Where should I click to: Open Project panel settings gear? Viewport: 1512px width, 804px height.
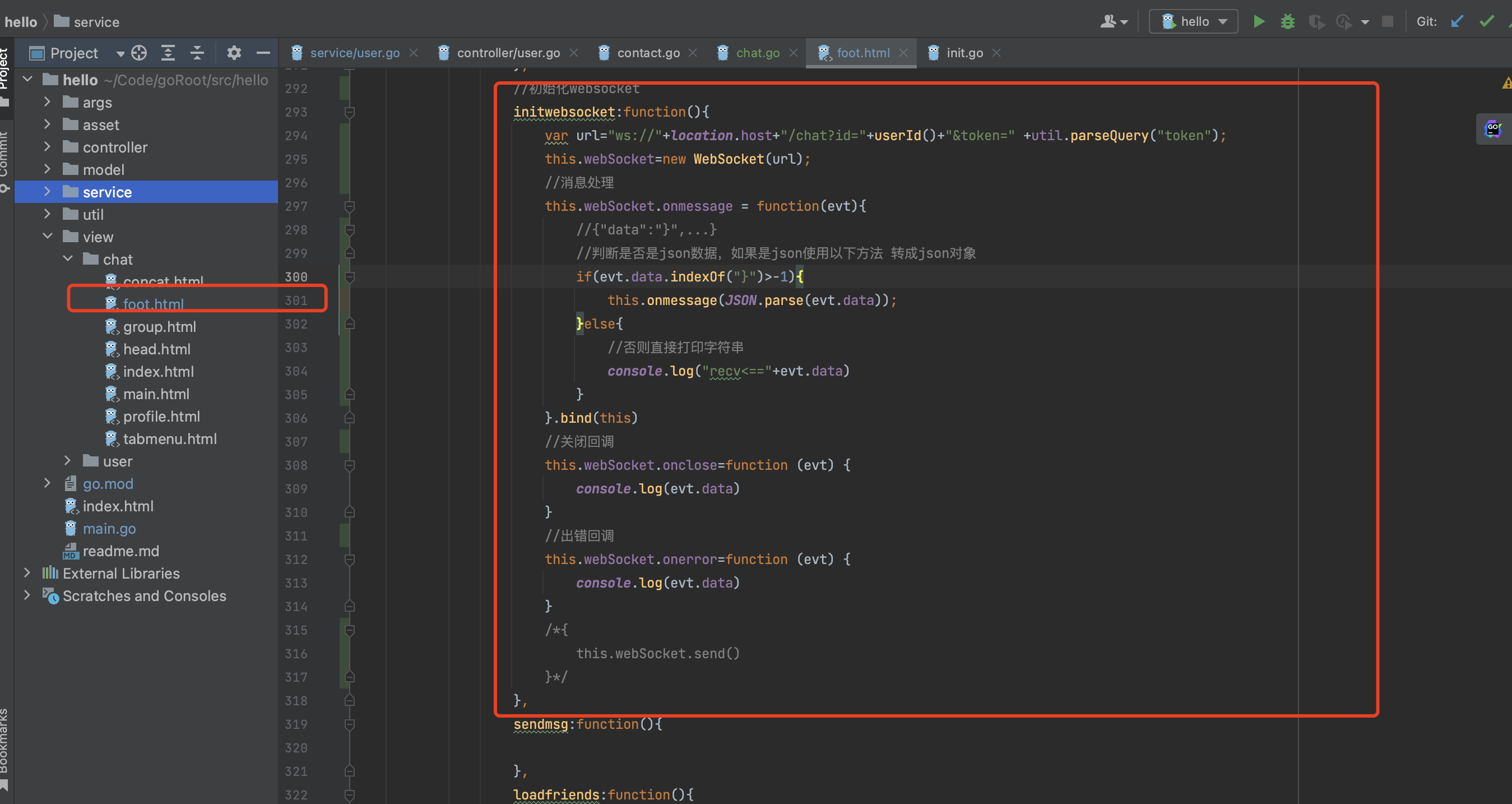pos(234,53)
